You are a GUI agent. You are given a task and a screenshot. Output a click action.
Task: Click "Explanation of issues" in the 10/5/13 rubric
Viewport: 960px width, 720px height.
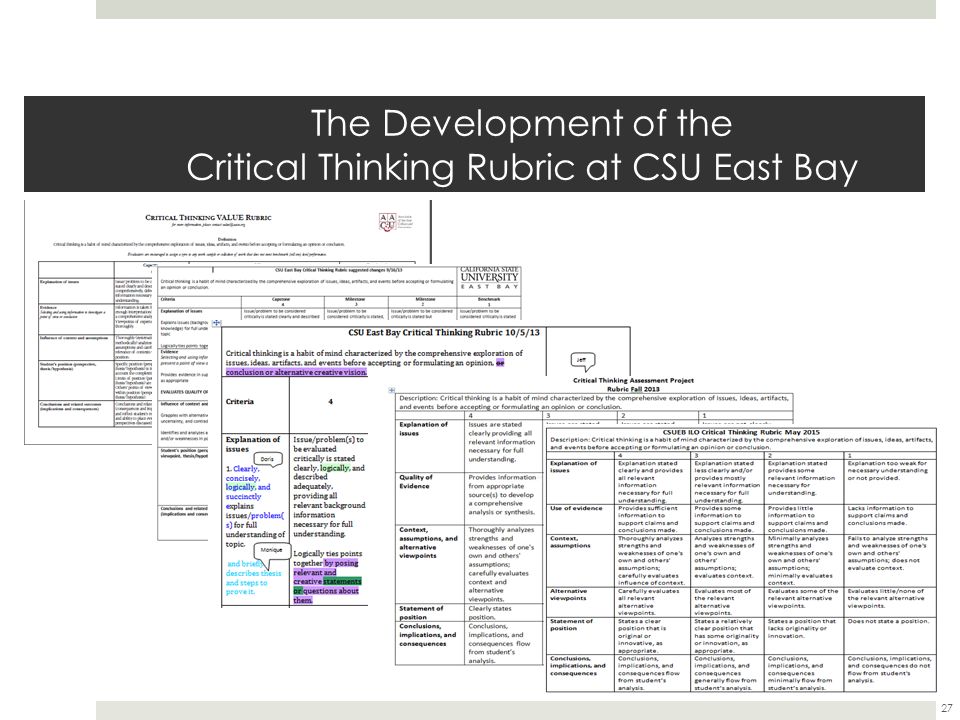pos(252,444)
